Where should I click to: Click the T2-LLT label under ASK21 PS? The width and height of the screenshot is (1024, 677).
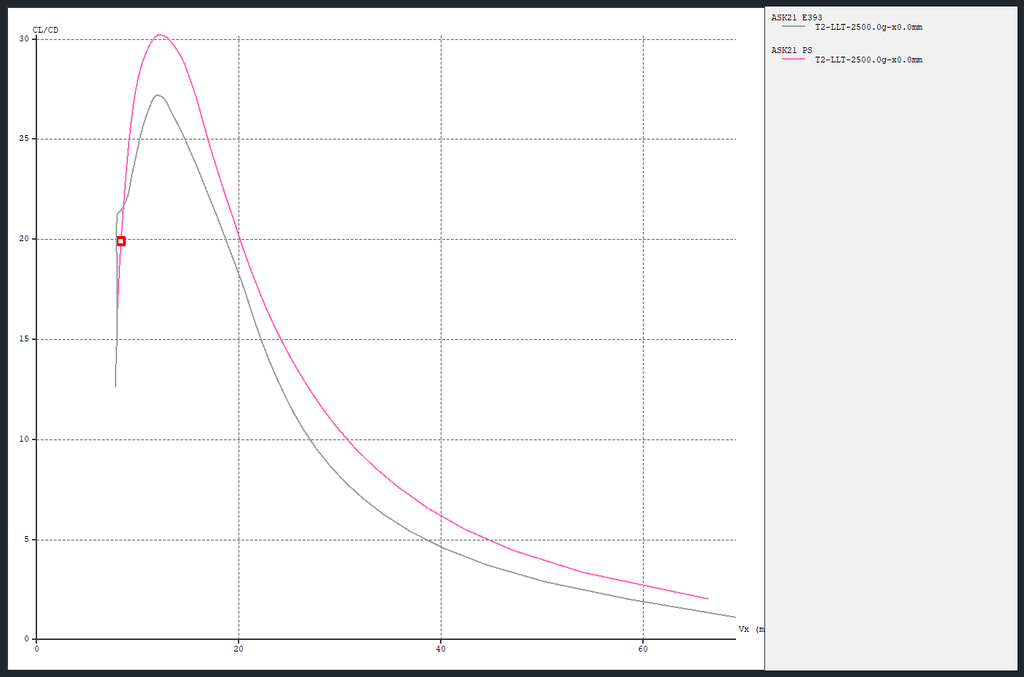point(868,60)
